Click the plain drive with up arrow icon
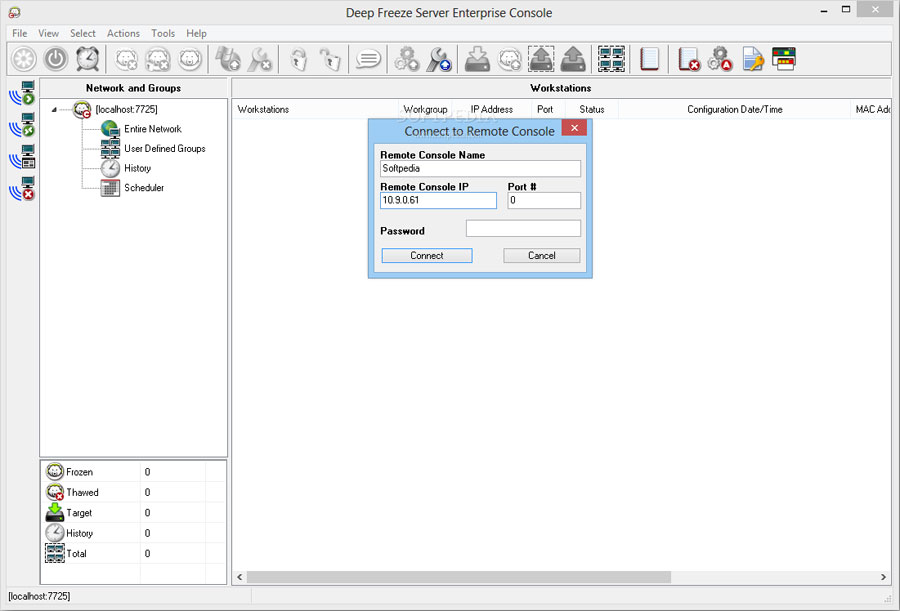 tap(573, 59)
